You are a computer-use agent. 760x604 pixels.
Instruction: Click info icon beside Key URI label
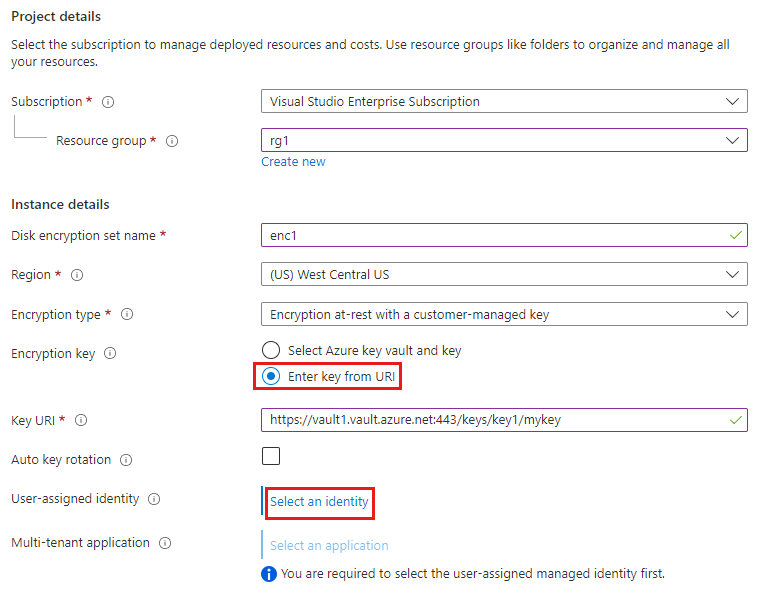click(81, 421)
